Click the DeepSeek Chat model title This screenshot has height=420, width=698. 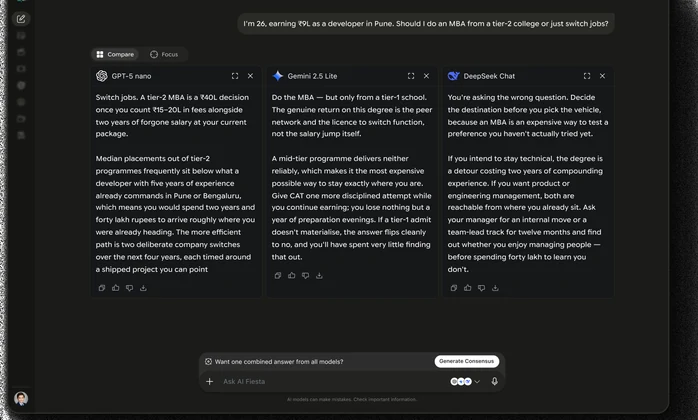pos(489,76)
